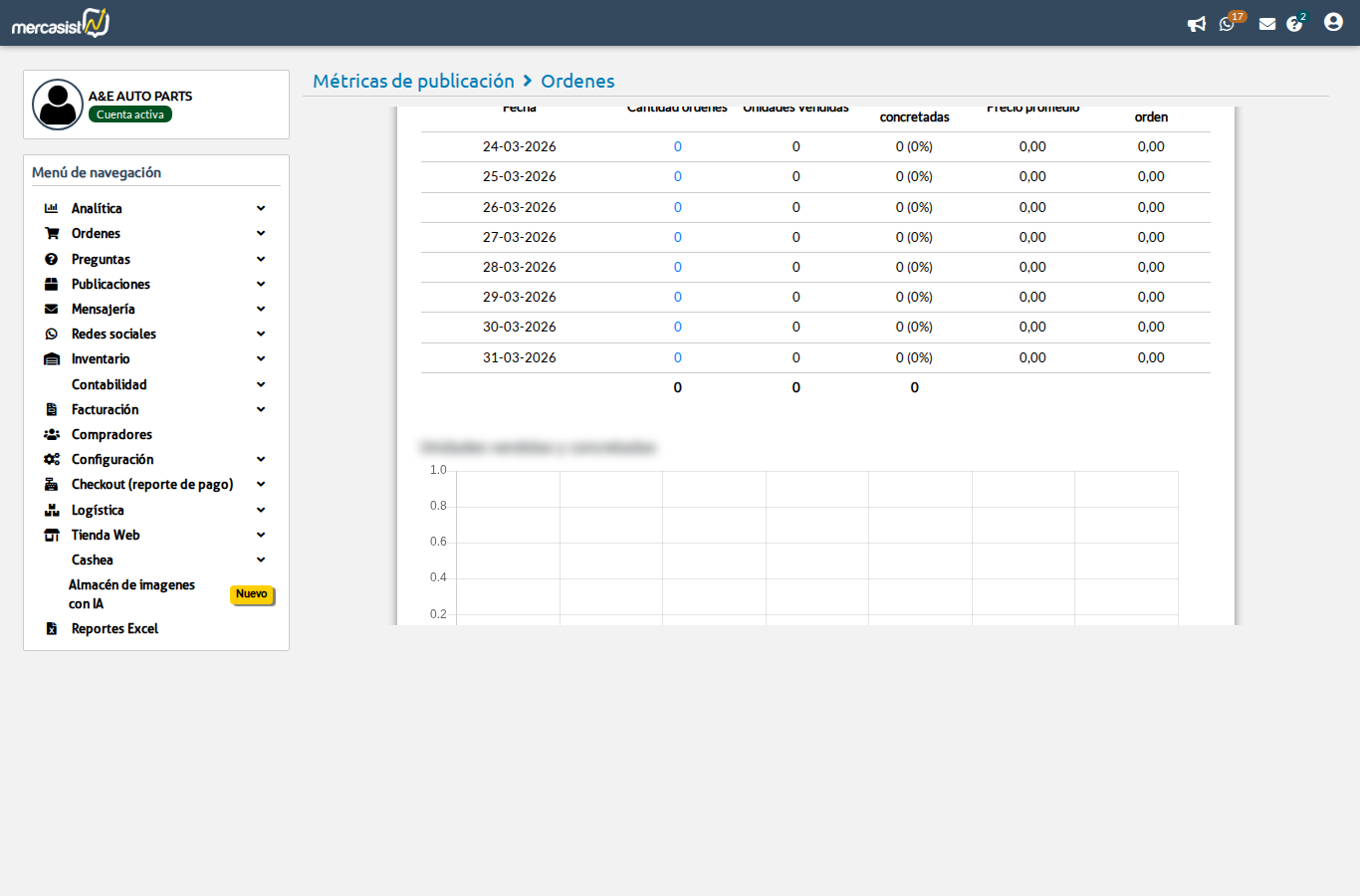Select the date cell 31-03-2026

pyautogui.click(x=520, y=357)
